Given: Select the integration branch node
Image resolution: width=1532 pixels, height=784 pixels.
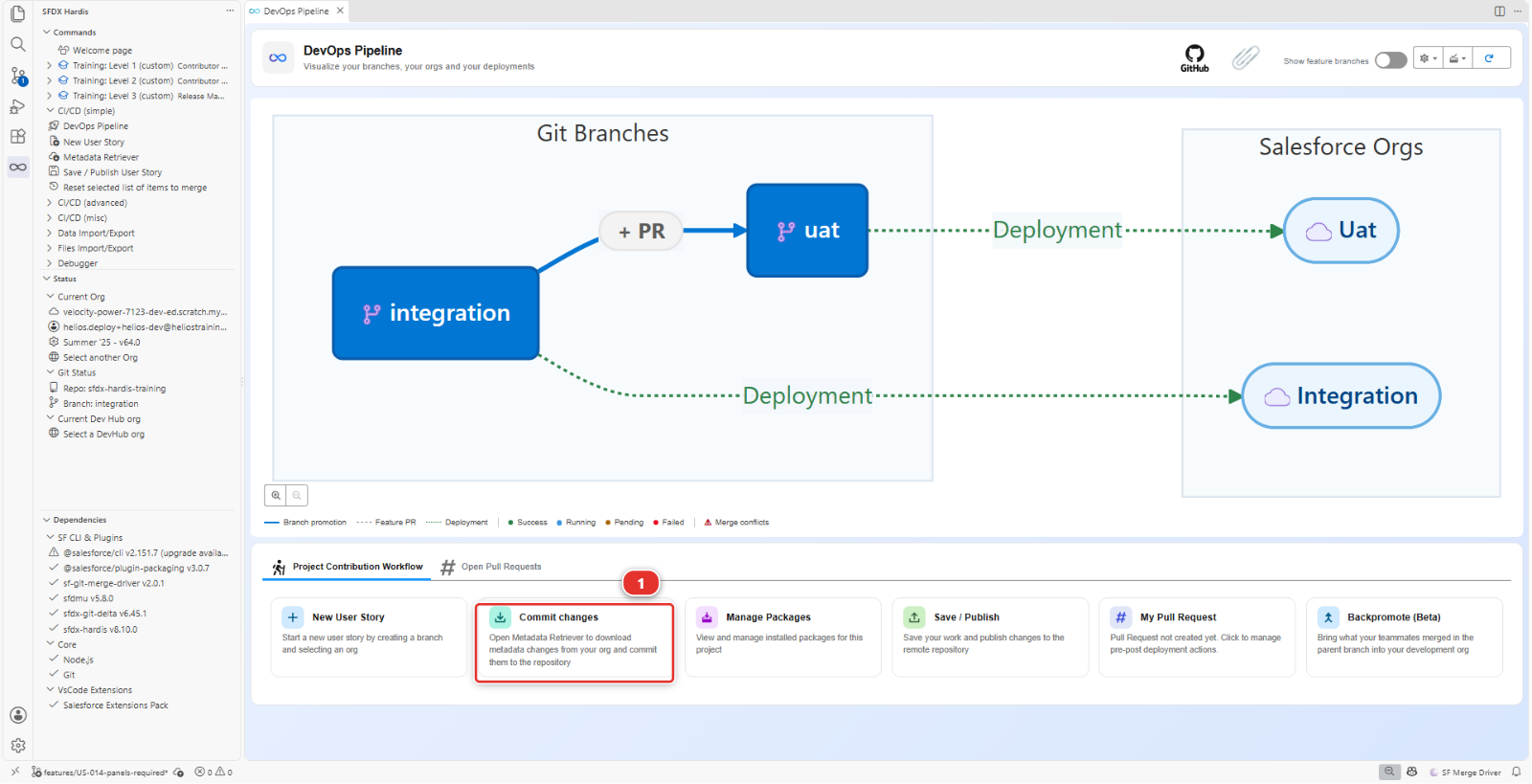Looking at the screenshot, I should pos(436,313).
